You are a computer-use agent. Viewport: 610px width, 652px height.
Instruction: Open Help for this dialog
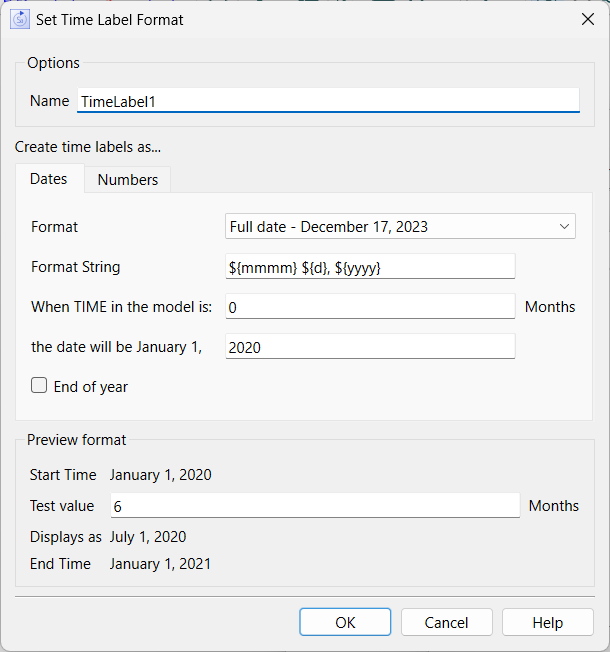(x=548, y=622)
